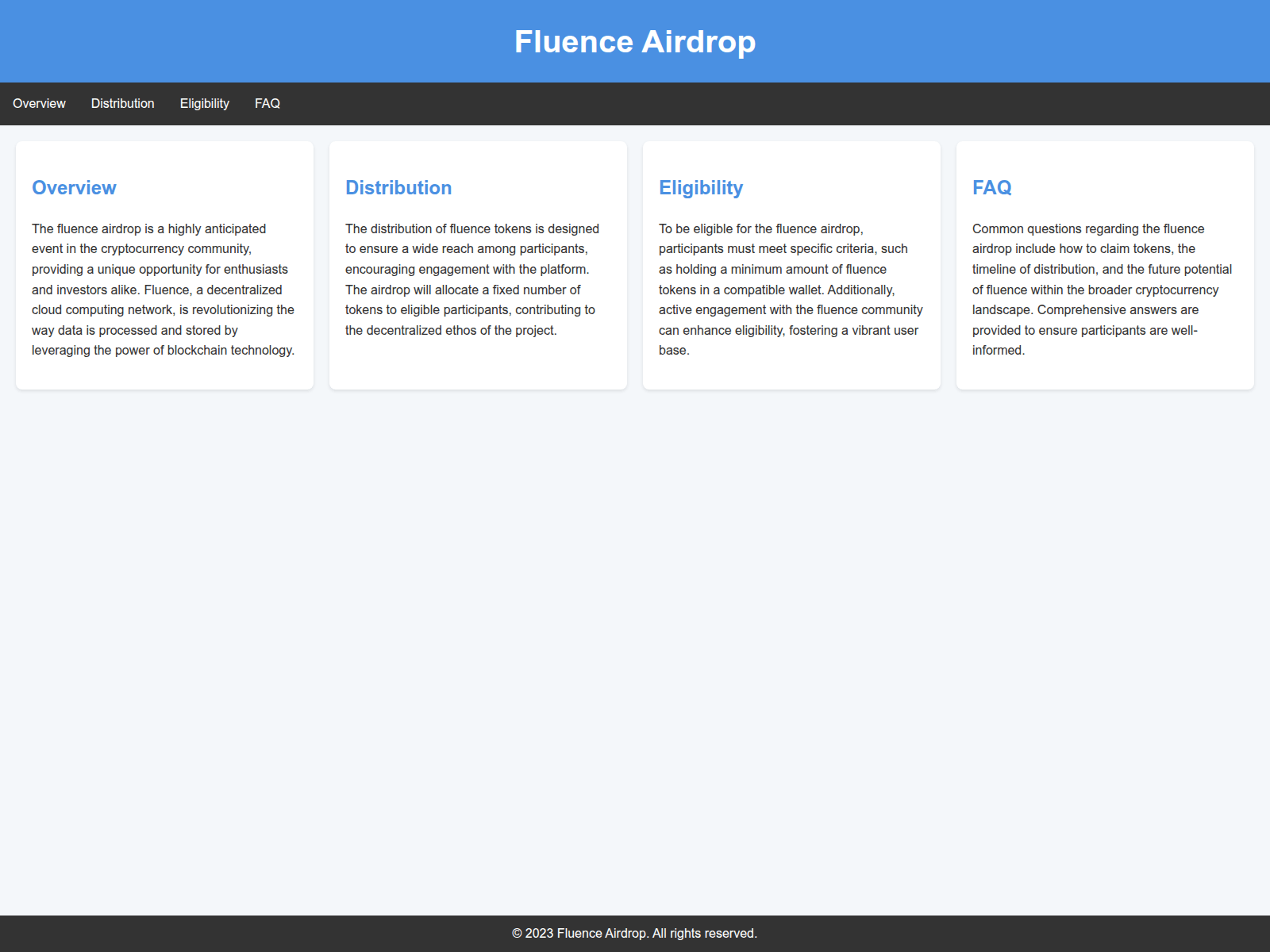Image resolution: width=1270 pixels, height=952 pixels.
Task: Select FAQ in the navigation bar
Action: click(x=267, y=103)
